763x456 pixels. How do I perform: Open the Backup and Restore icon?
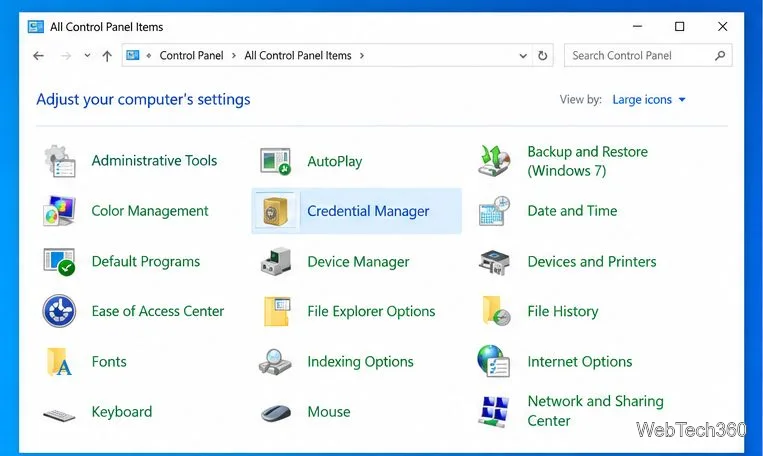(494, 161)
